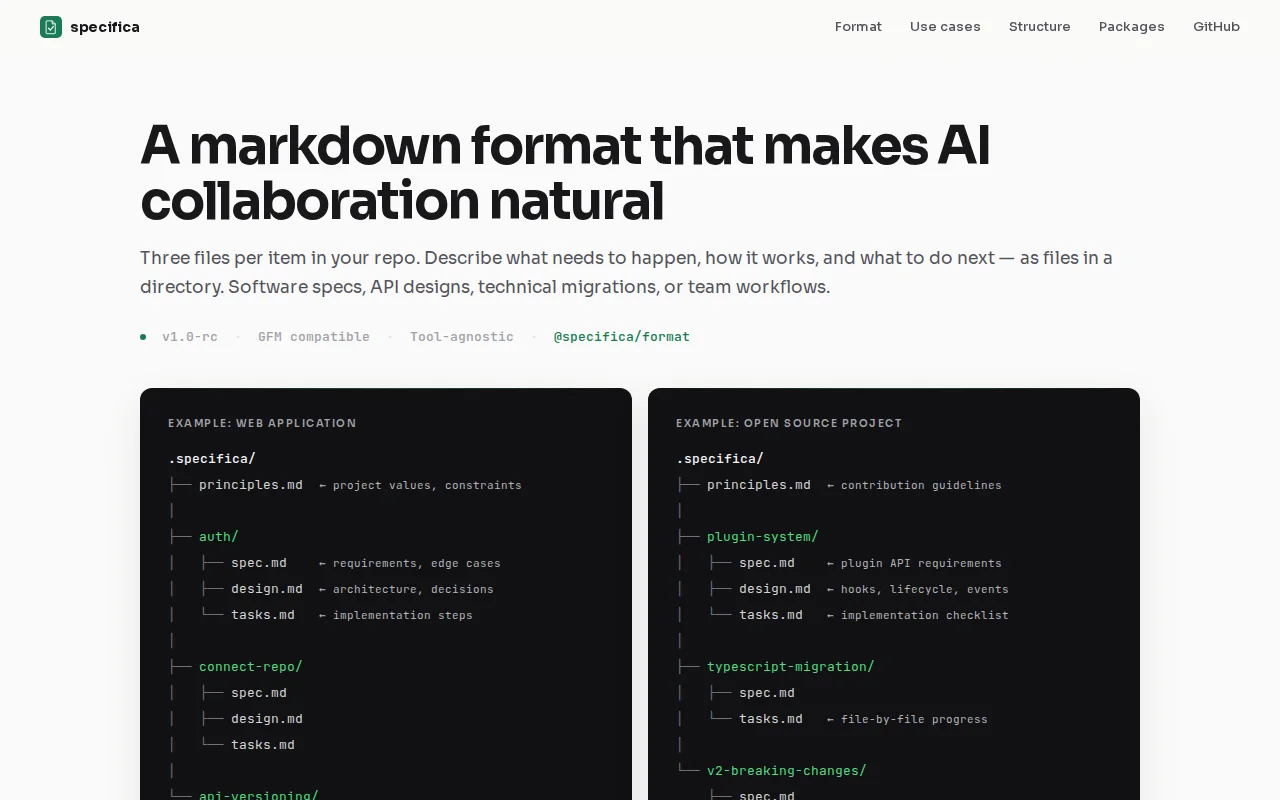Click the @specifica/format package link
1280x800 pixels.
pos(622,337)
